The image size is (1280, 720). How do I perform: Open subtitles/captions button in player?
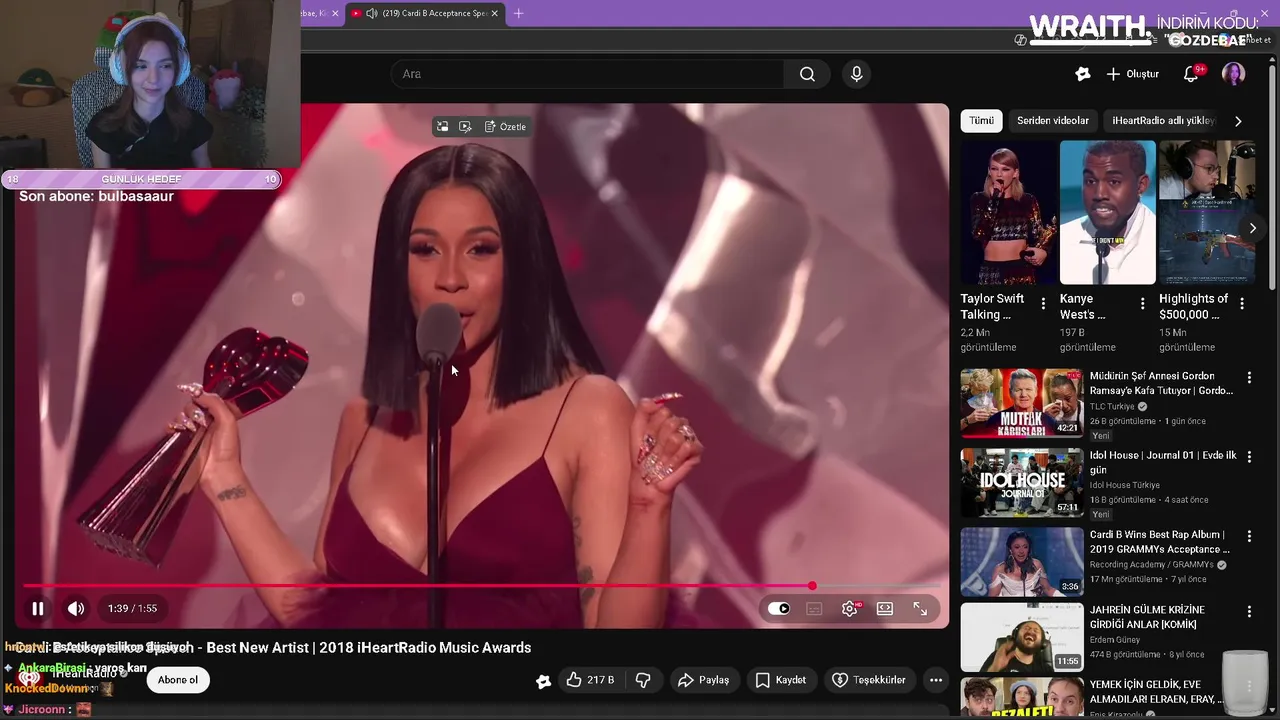click(814, 608)
